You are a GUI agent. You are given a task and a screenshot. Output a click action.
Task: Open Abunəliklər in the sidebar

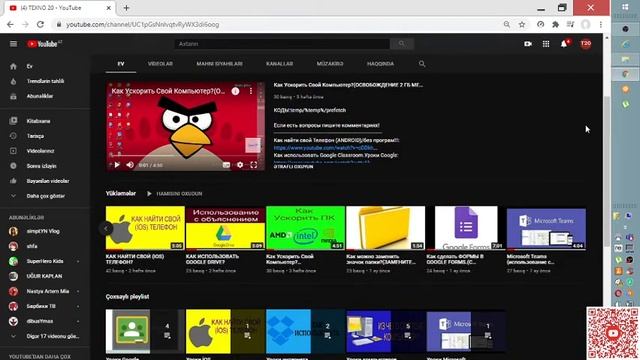45,96
